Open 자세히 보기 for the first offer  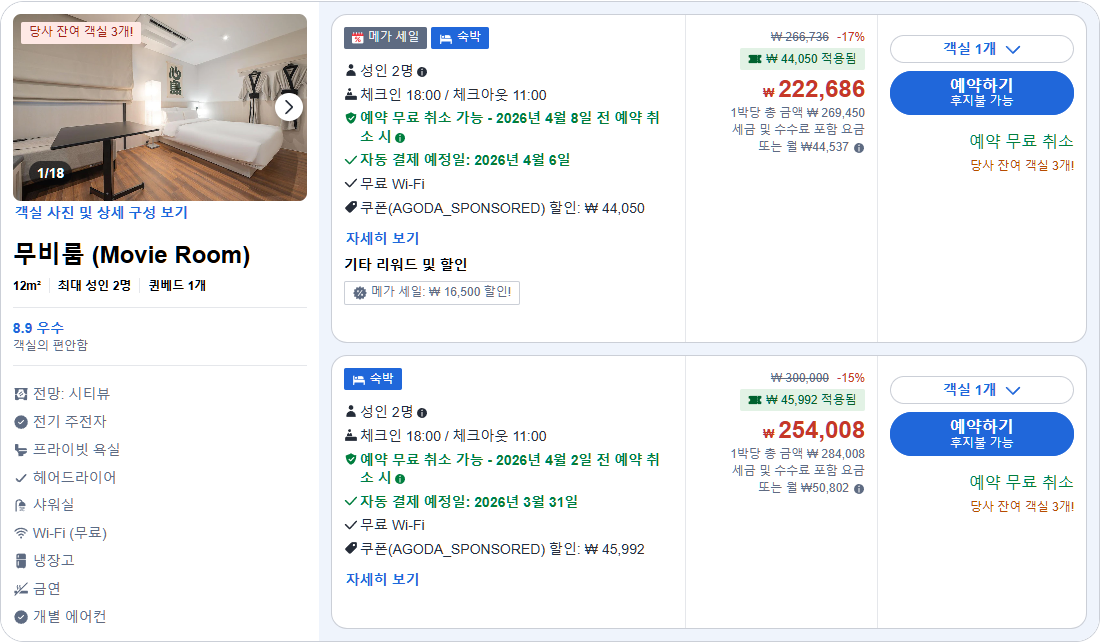coord(382,238)
